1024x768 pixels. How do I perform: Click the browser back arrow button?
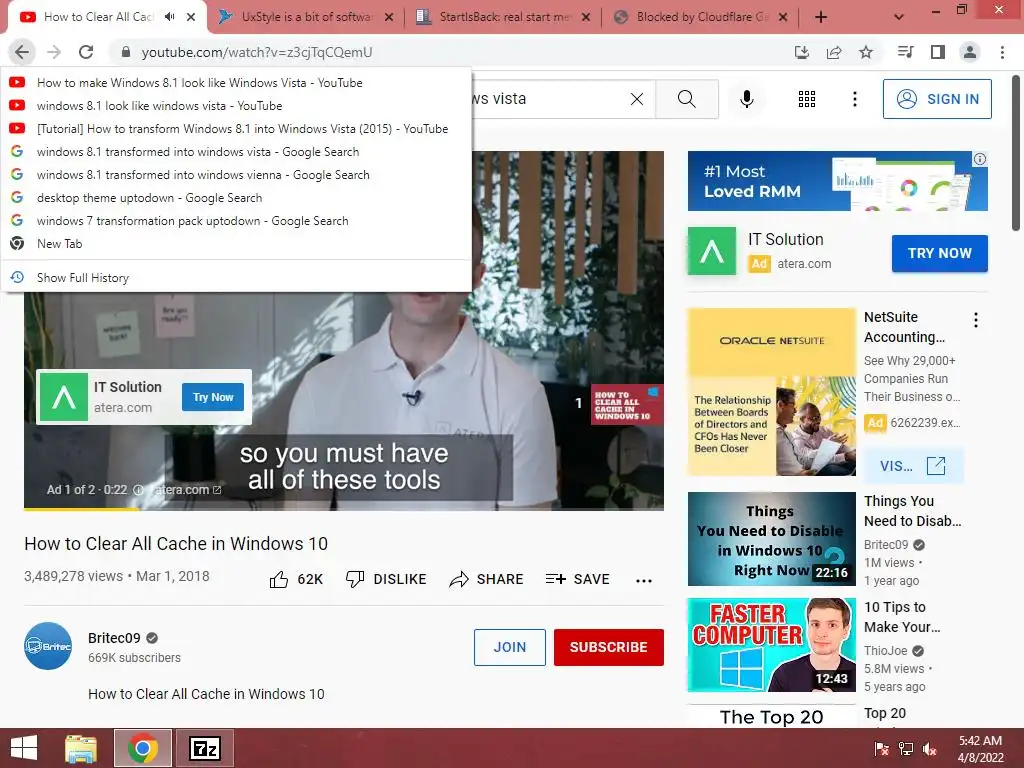[x=22, y=52]
